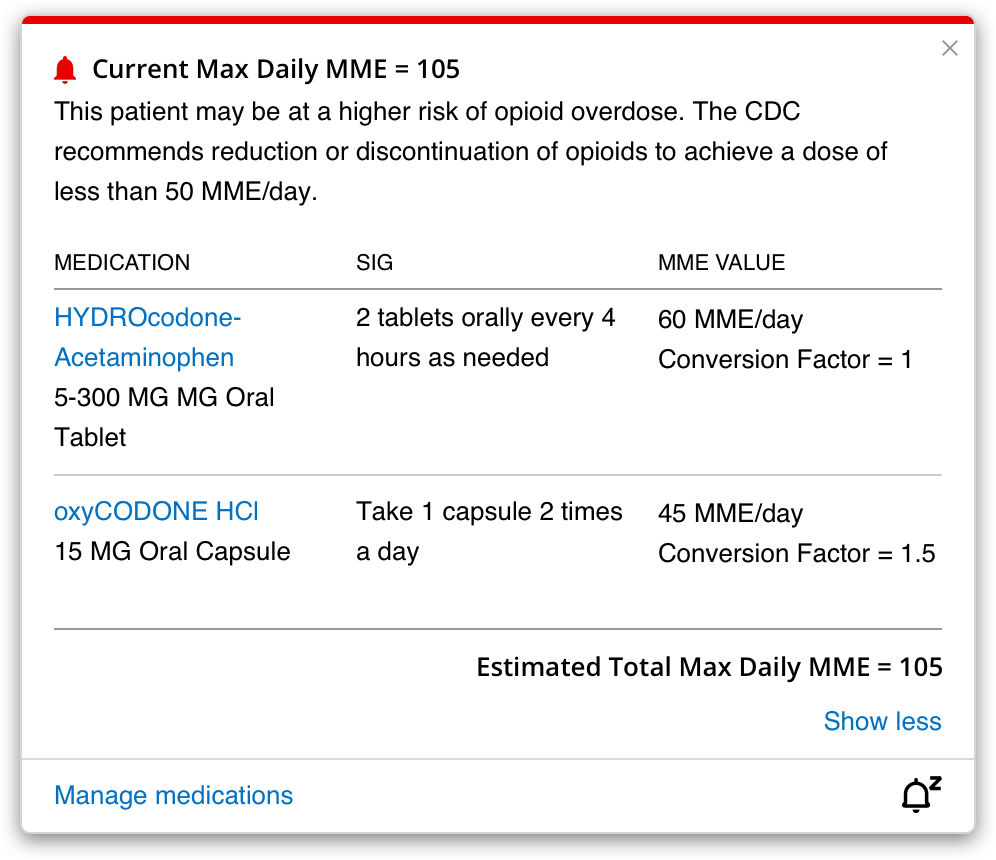996x860 pixels.
Task: Select the 15 MG Oral Capsule strength text
Action: [172, 551]
